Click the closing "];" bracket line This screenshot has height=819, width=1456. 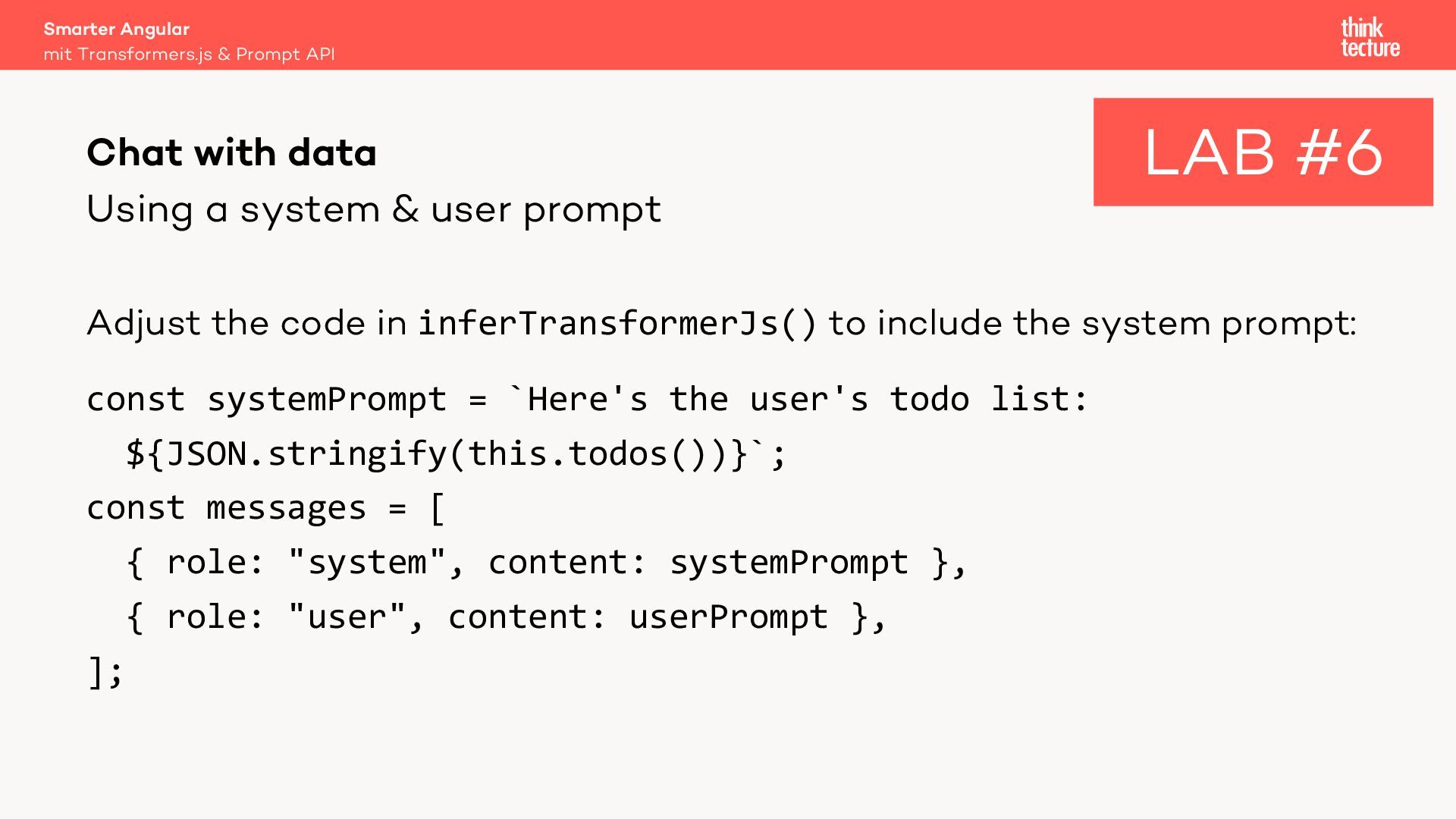pyautogui.click(x=105, y=672)
